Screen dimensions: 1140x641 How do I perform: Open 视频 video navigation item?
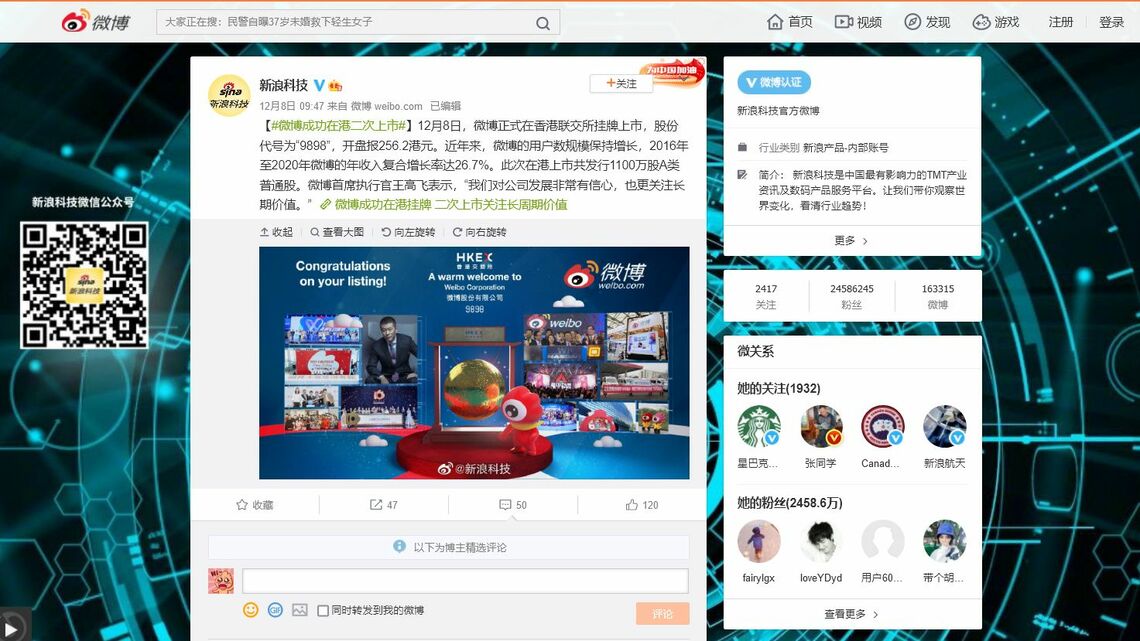point(858,22)
